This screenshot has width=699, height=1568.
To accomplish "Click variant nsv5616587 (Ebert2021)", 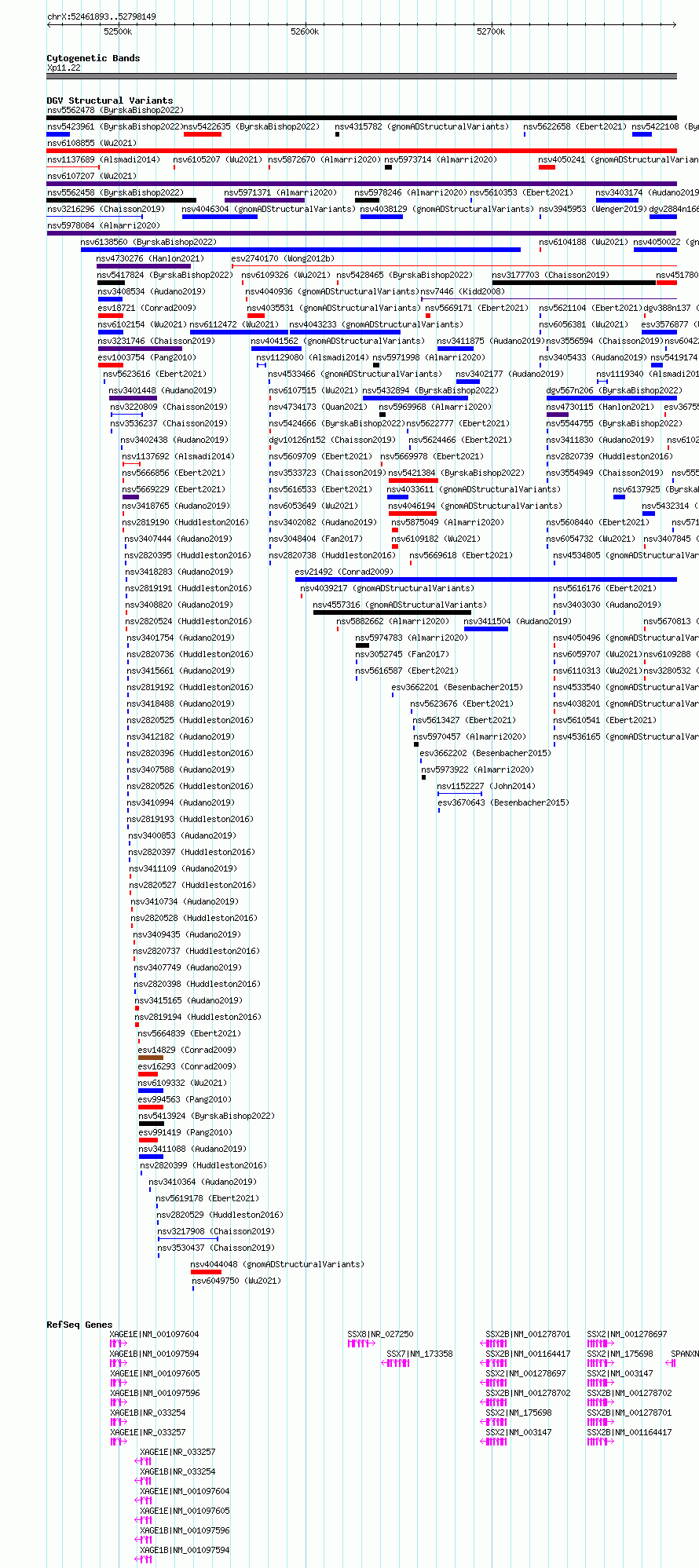I will (x=406, y=671).
